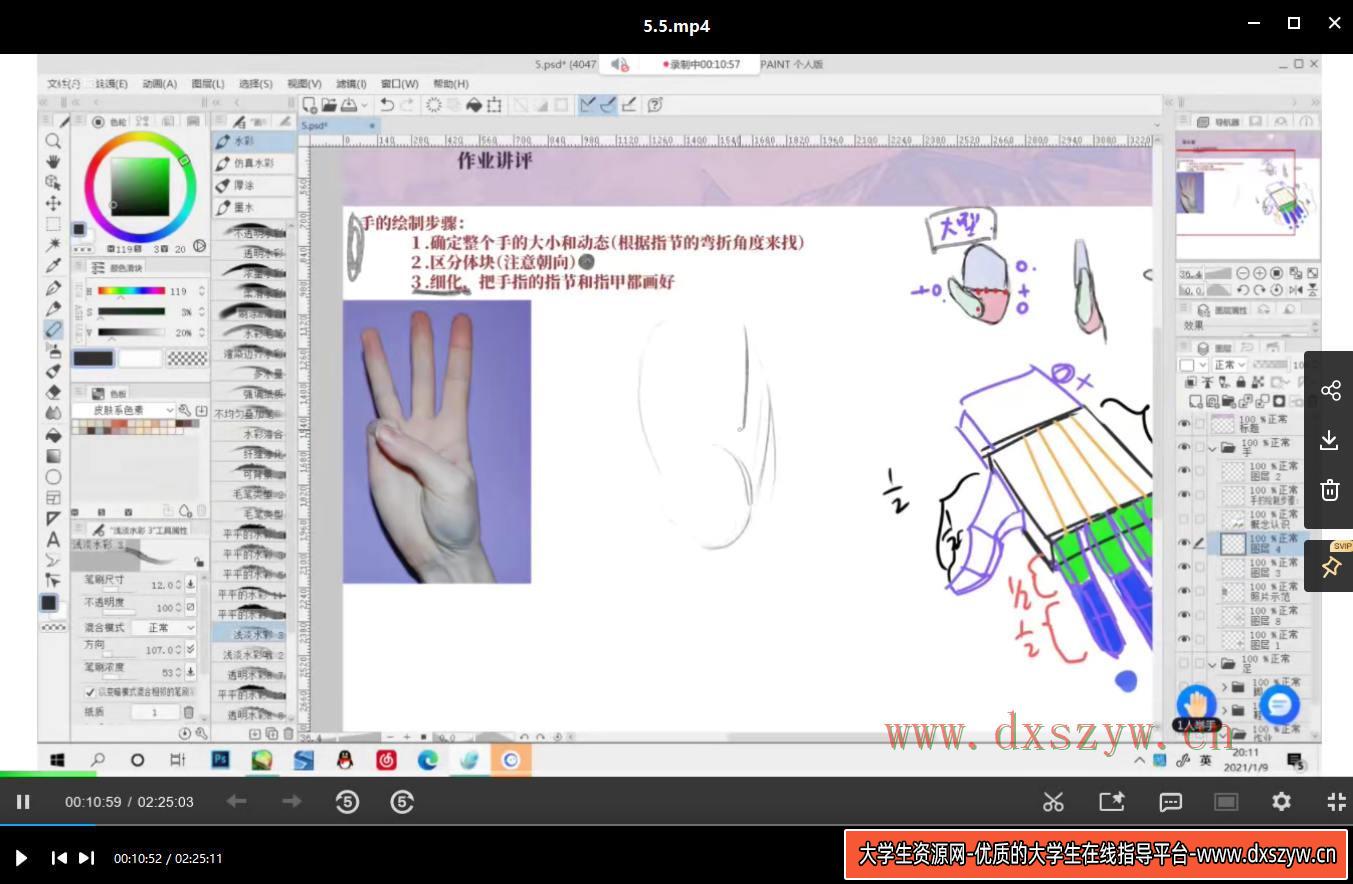Open the 视图(V) menu
Viewport: 1353px width, 884px height.
tap(304, 84)
